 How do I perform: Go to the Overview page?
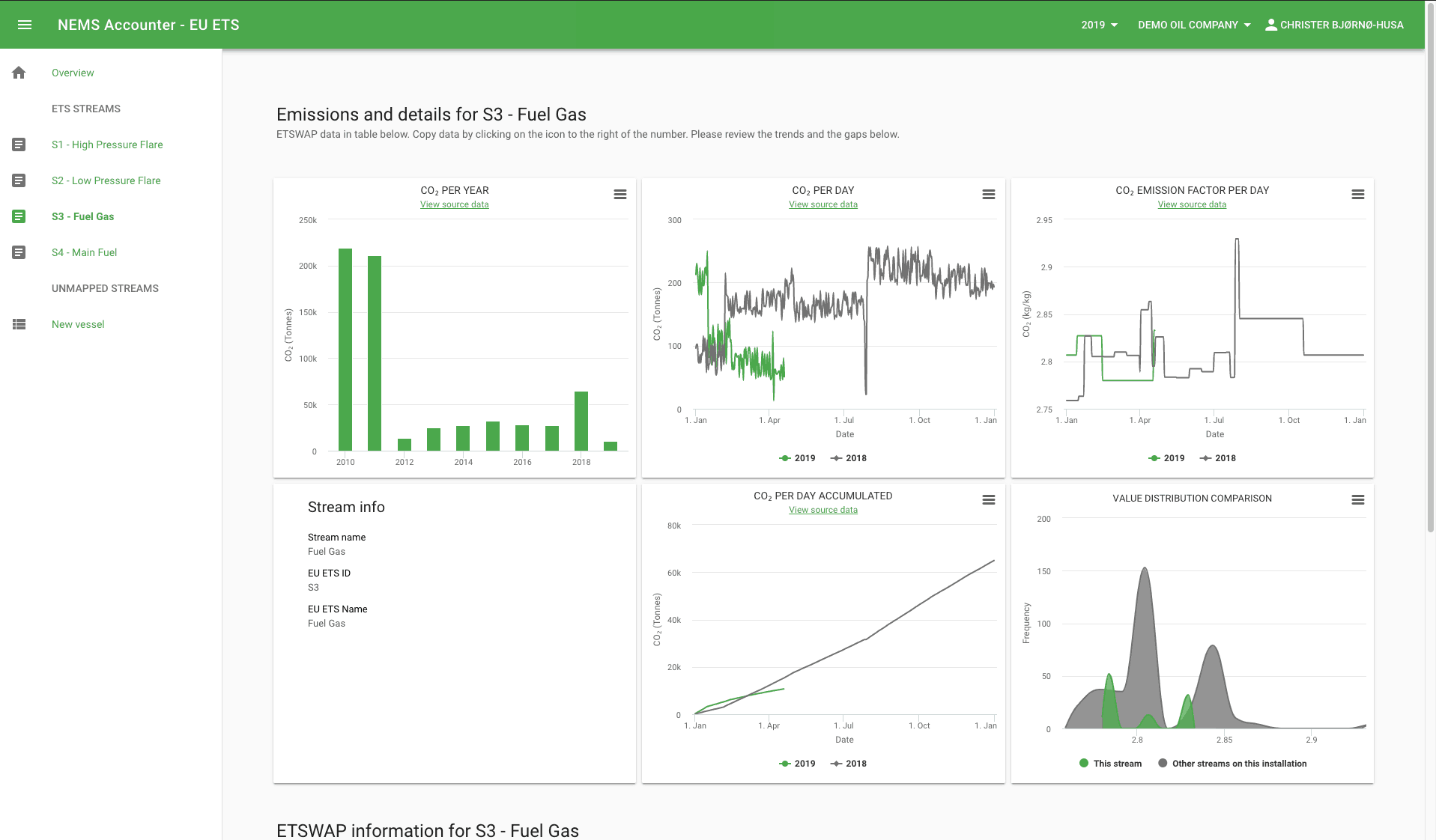(73, 73)
